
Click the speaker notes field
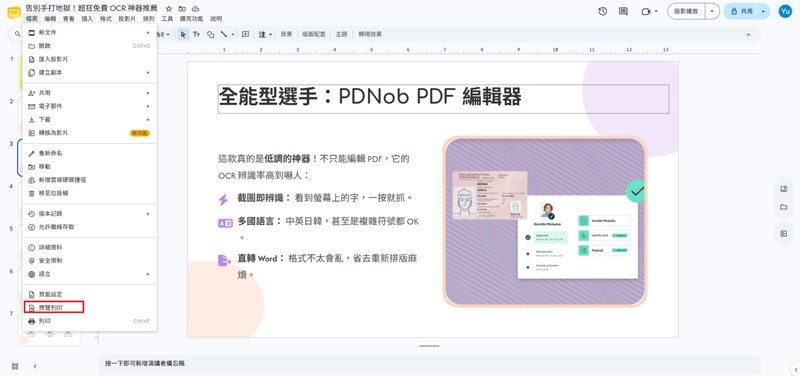tap(429, 364)
